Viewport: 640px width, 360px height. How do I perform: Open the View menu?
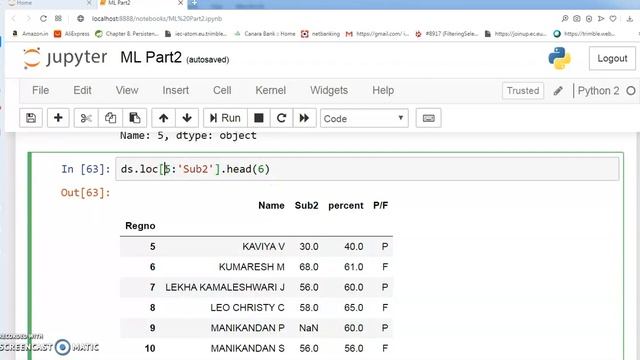click(x=127, y=90)
